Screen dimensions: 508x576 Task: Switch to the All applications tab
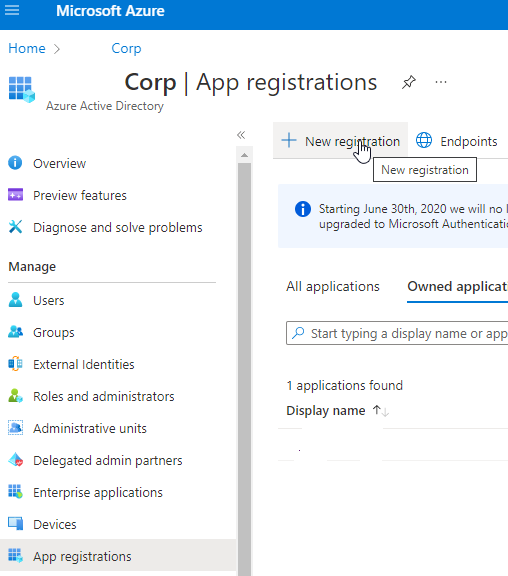[333, 287]
